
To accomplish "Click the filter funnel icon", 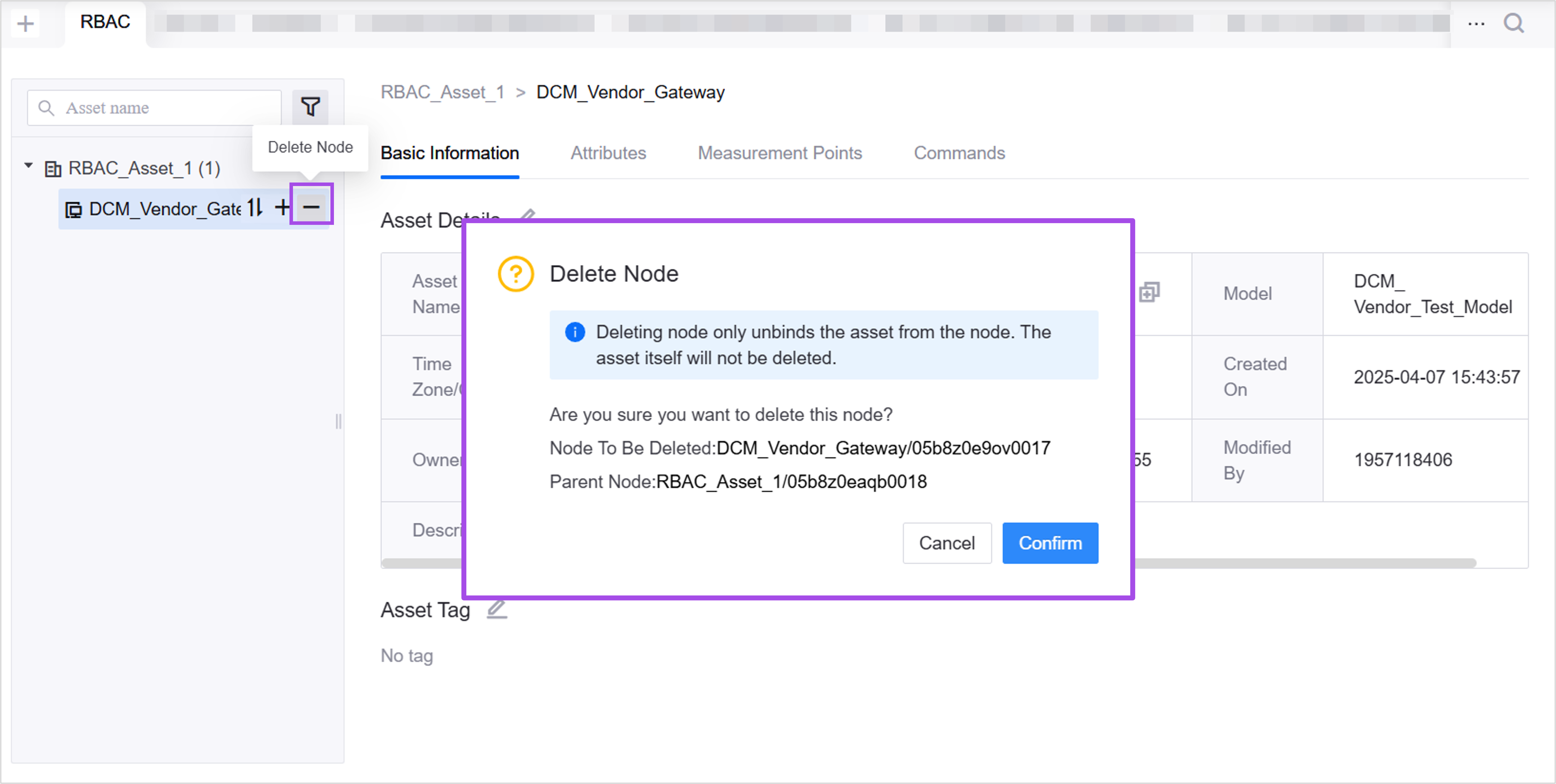I will pos(310,108).
